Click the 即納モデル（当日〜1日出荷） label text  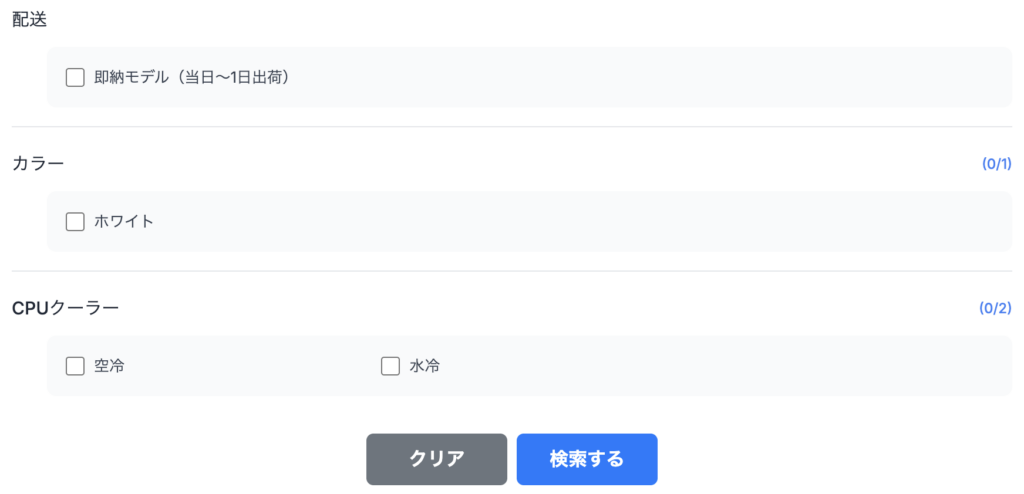coord(191,77)
